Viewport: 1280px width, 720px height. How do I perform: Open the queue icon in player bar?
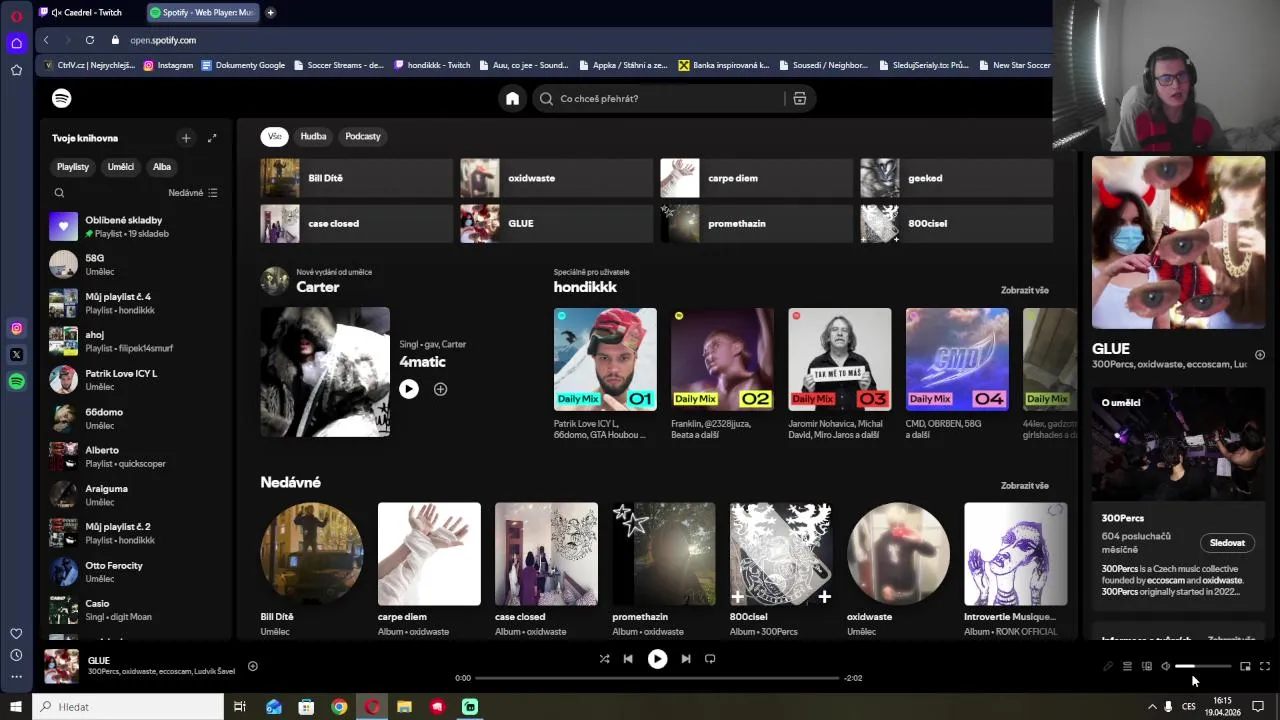point(1127,666)
